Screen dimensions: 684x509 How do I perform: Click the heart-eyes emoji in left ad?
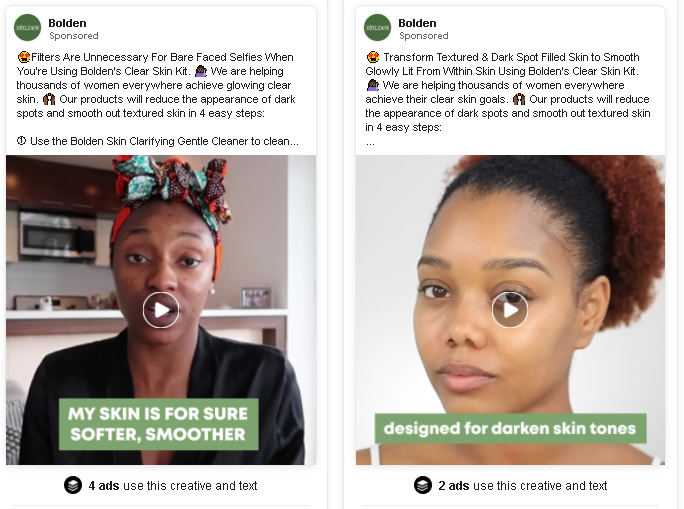click(24, 57)
